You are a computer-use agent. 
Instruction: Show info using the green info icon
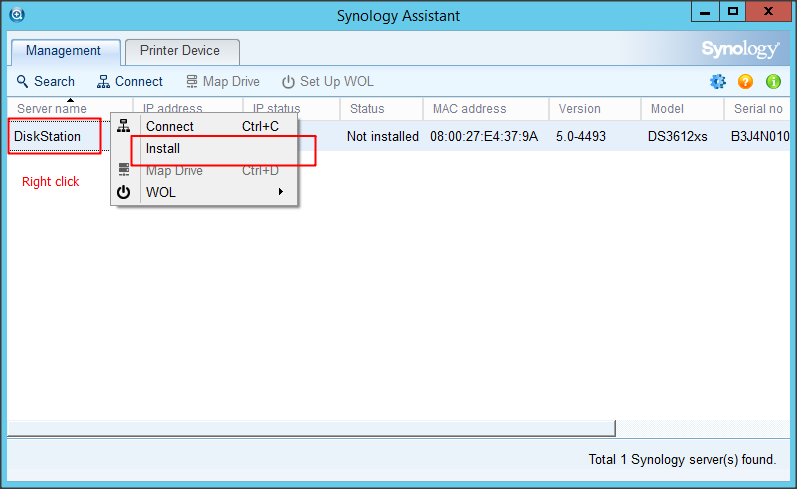pyautogui.click(x=773, y=82)
